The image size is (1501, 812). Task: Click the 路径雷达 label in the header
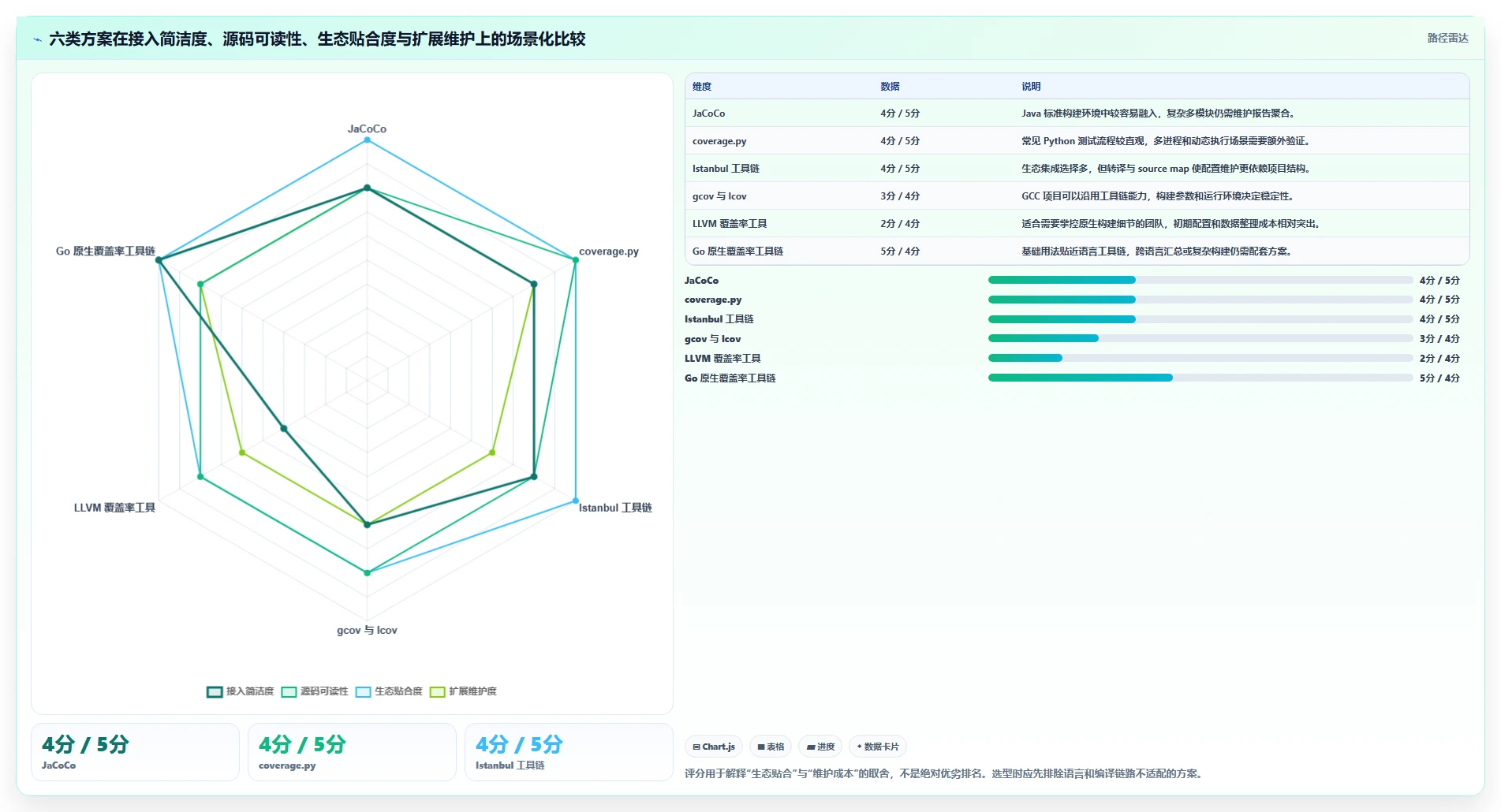coord(1447,38)
